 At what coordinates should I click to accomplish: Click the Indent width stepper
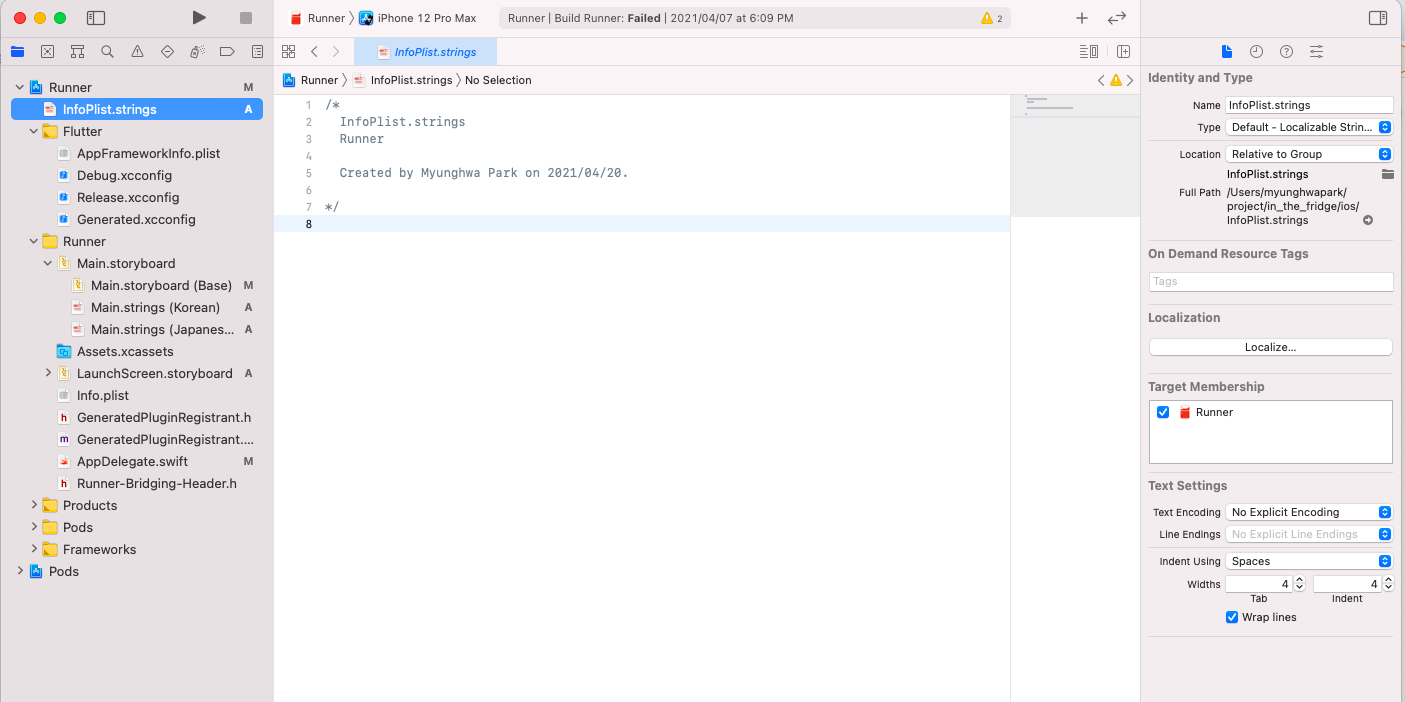1387,584
